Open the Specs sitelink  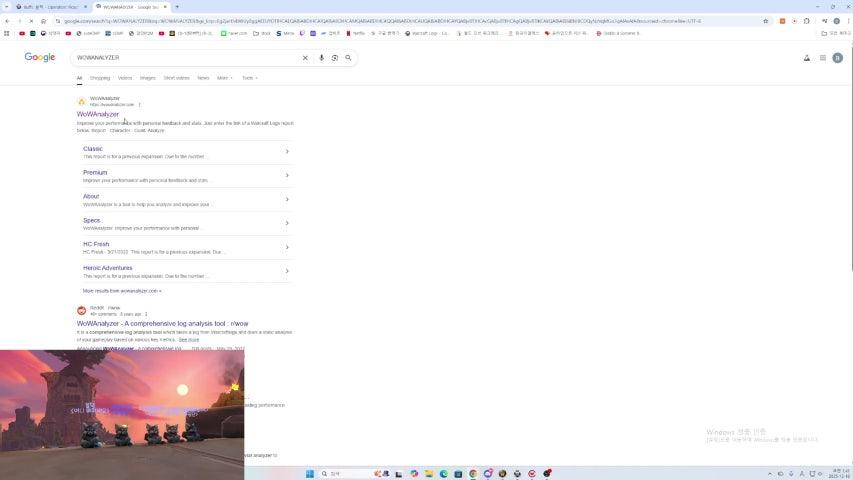coord(92,220)
